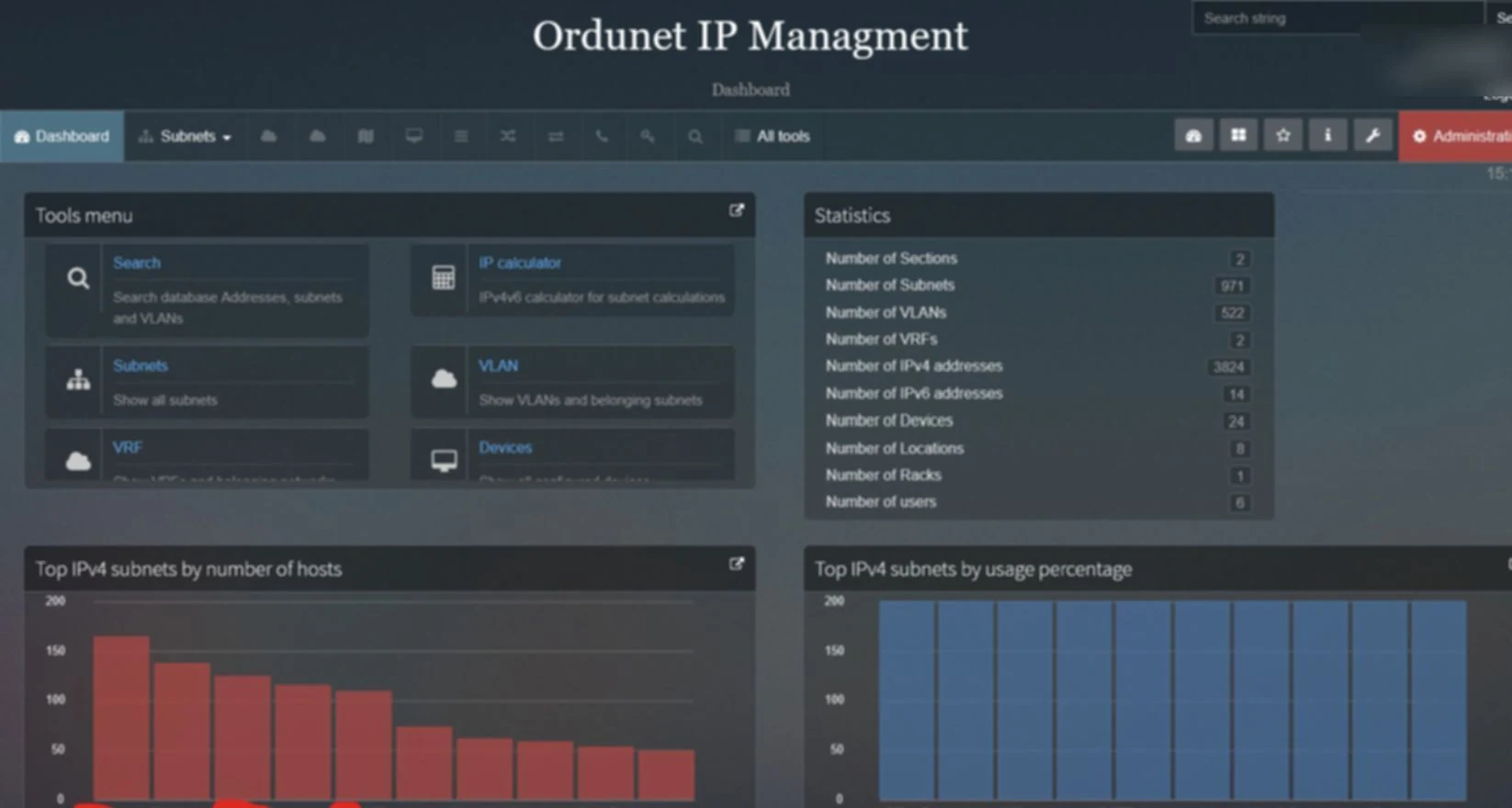
Task: Click the wrench tools button
Action: [x=1372, y=136]
